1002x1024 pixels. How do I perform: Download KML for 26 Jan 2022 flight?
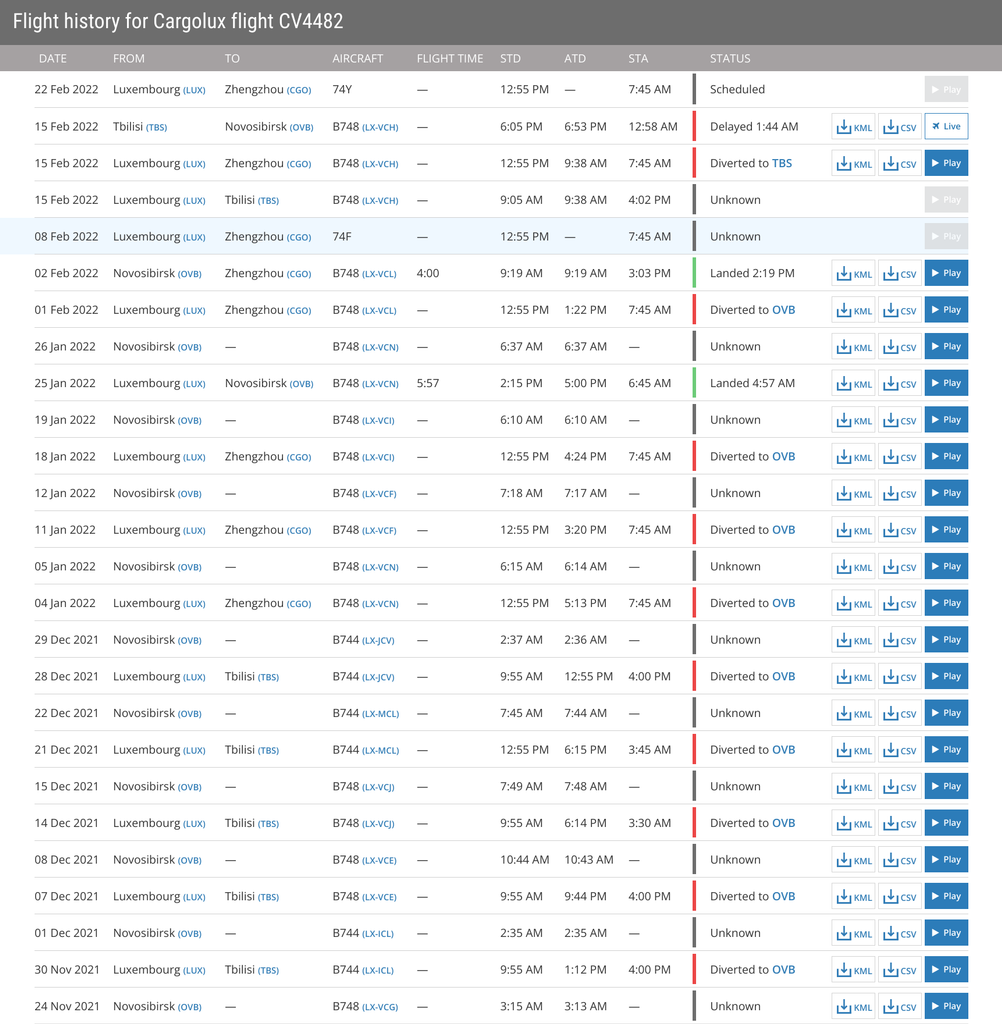coord(854,346)
